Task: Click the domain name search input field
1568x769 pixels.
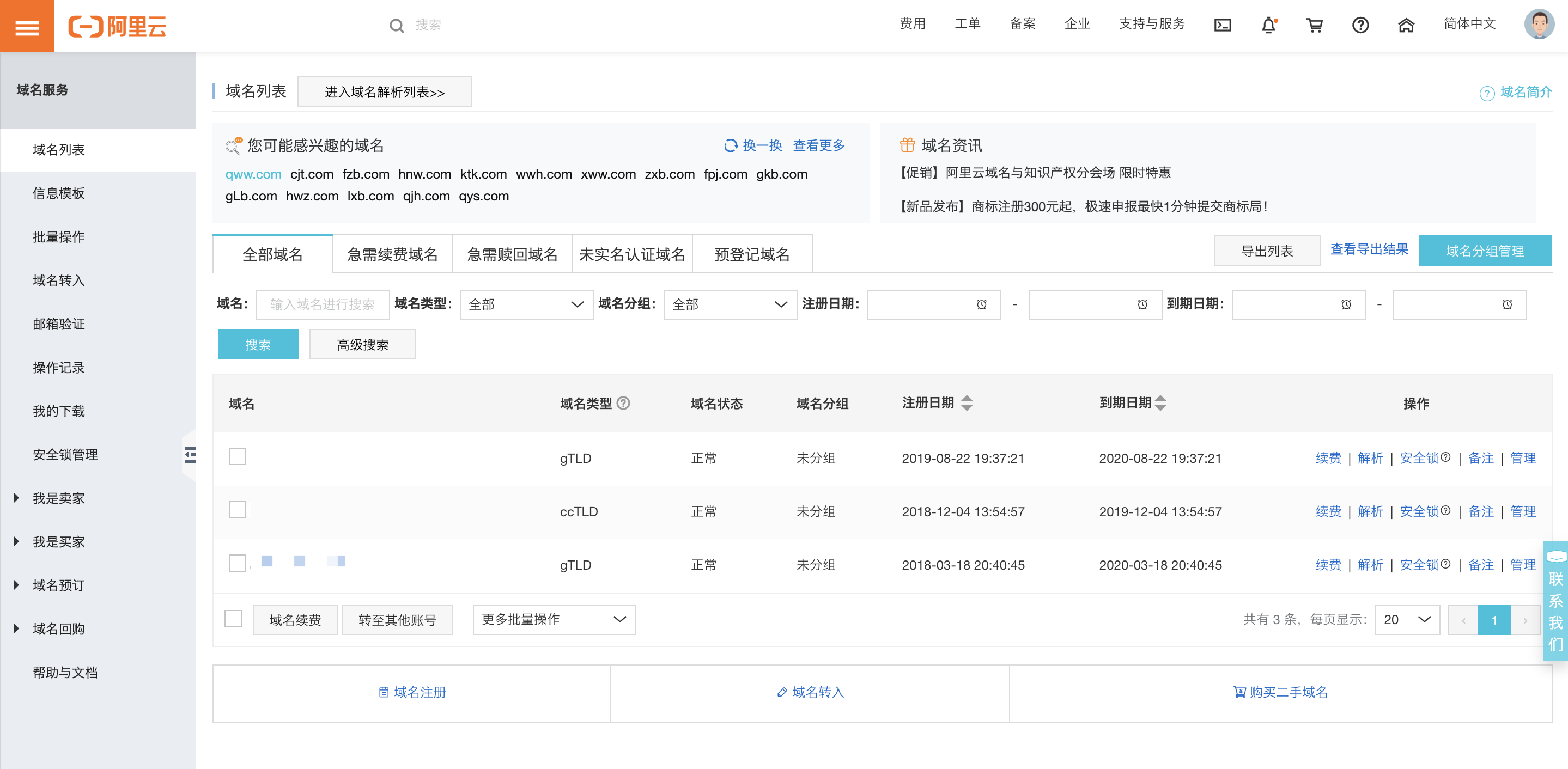Action: coord(323,304)
